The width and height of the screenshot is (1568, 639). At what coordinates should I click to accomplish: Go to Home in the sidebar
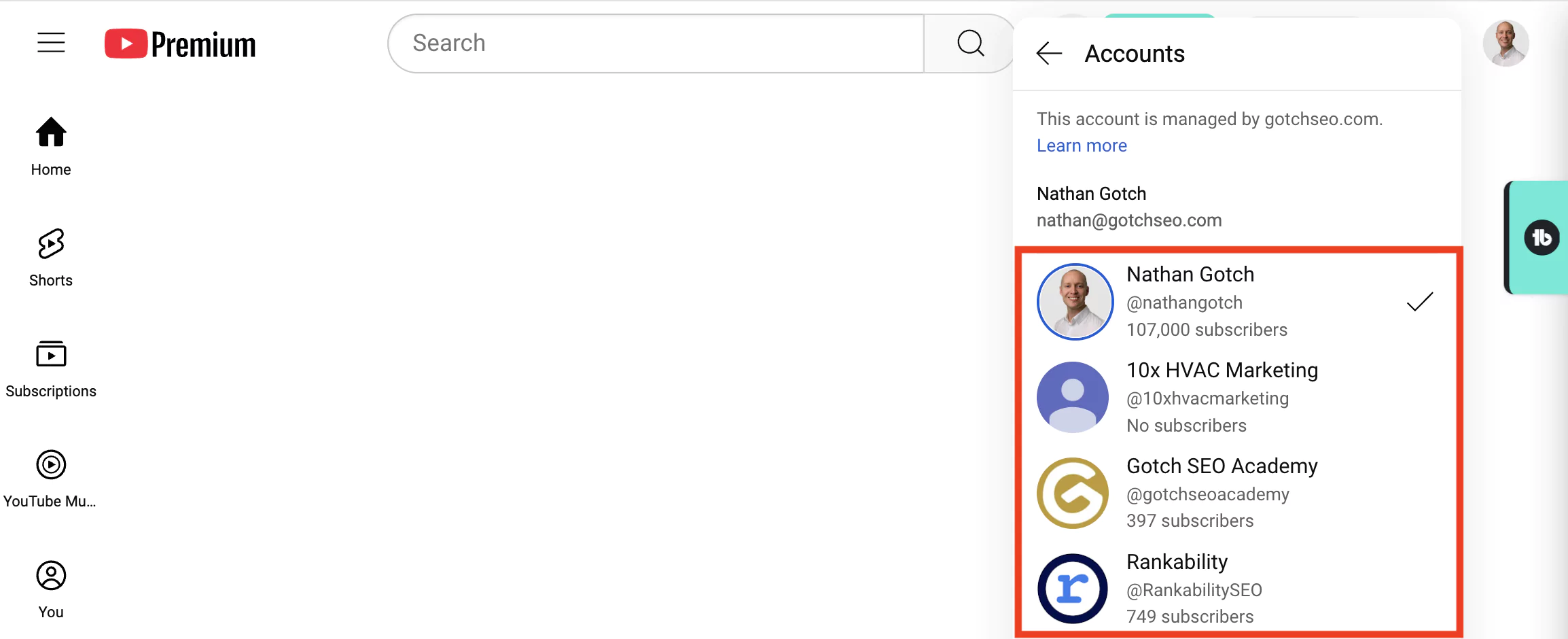click(x=51, y=147)
